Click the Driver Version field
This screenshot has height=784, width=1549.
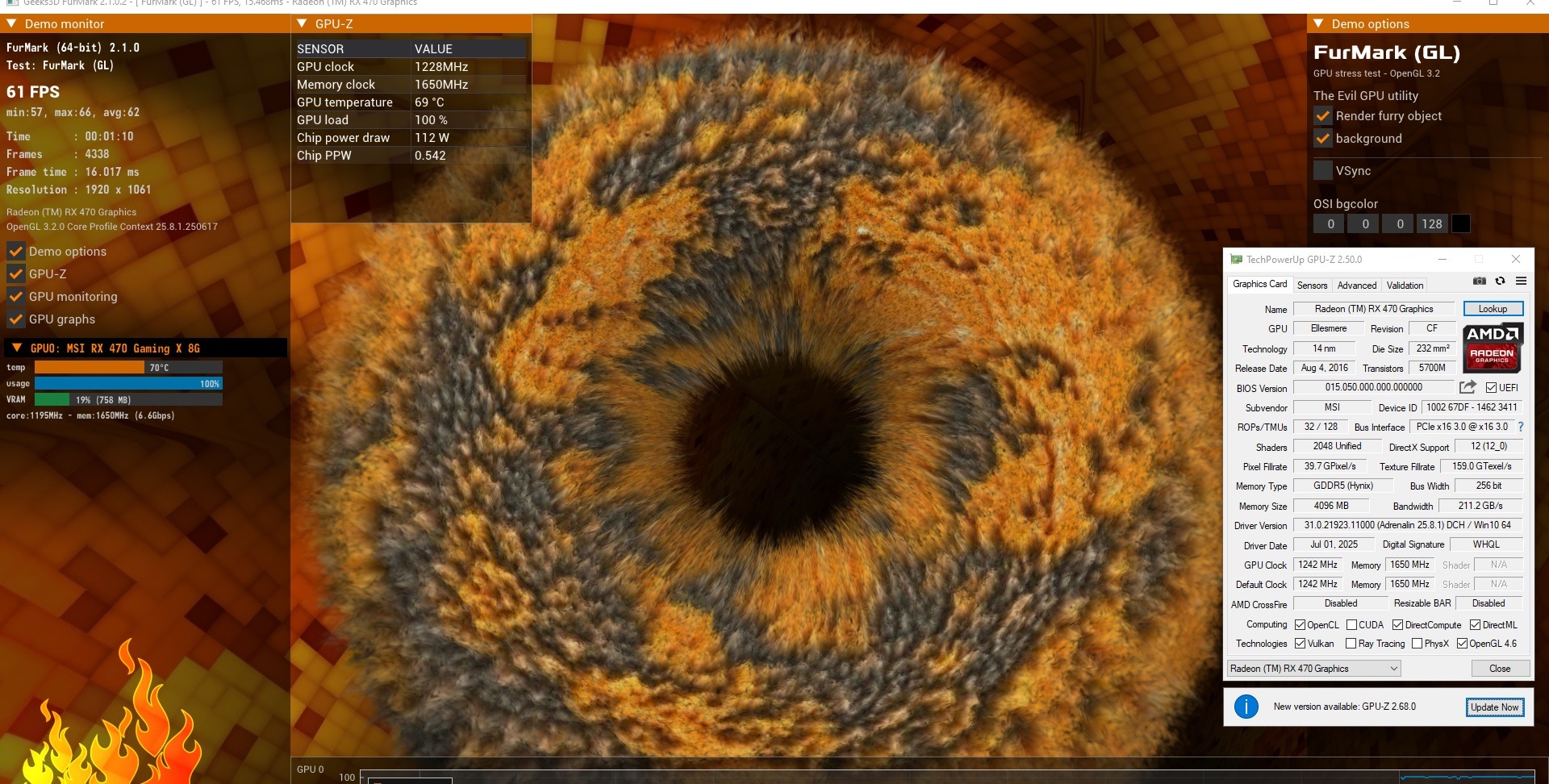pyautogui.click(x=1408, y=525)
